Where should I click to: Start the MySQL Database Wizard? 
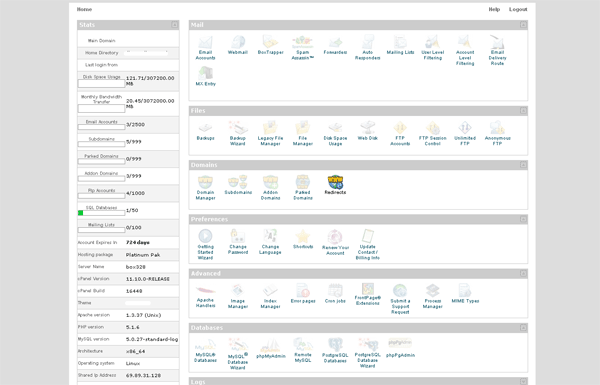click(238, 354)
